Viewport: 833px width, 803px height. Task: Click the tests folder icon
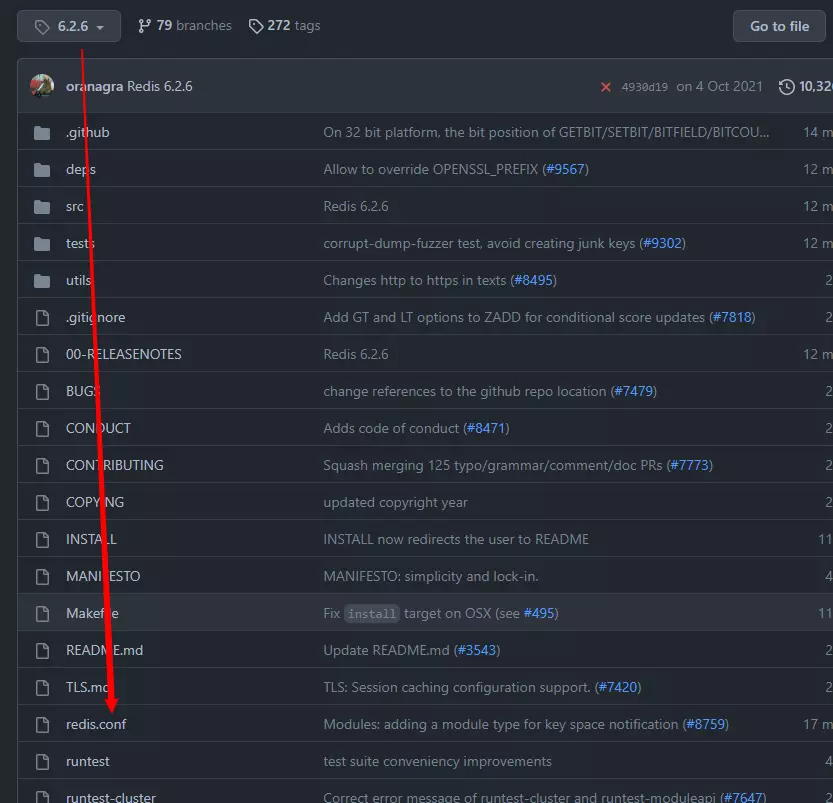pyautogui.click(x=42, y=244)
